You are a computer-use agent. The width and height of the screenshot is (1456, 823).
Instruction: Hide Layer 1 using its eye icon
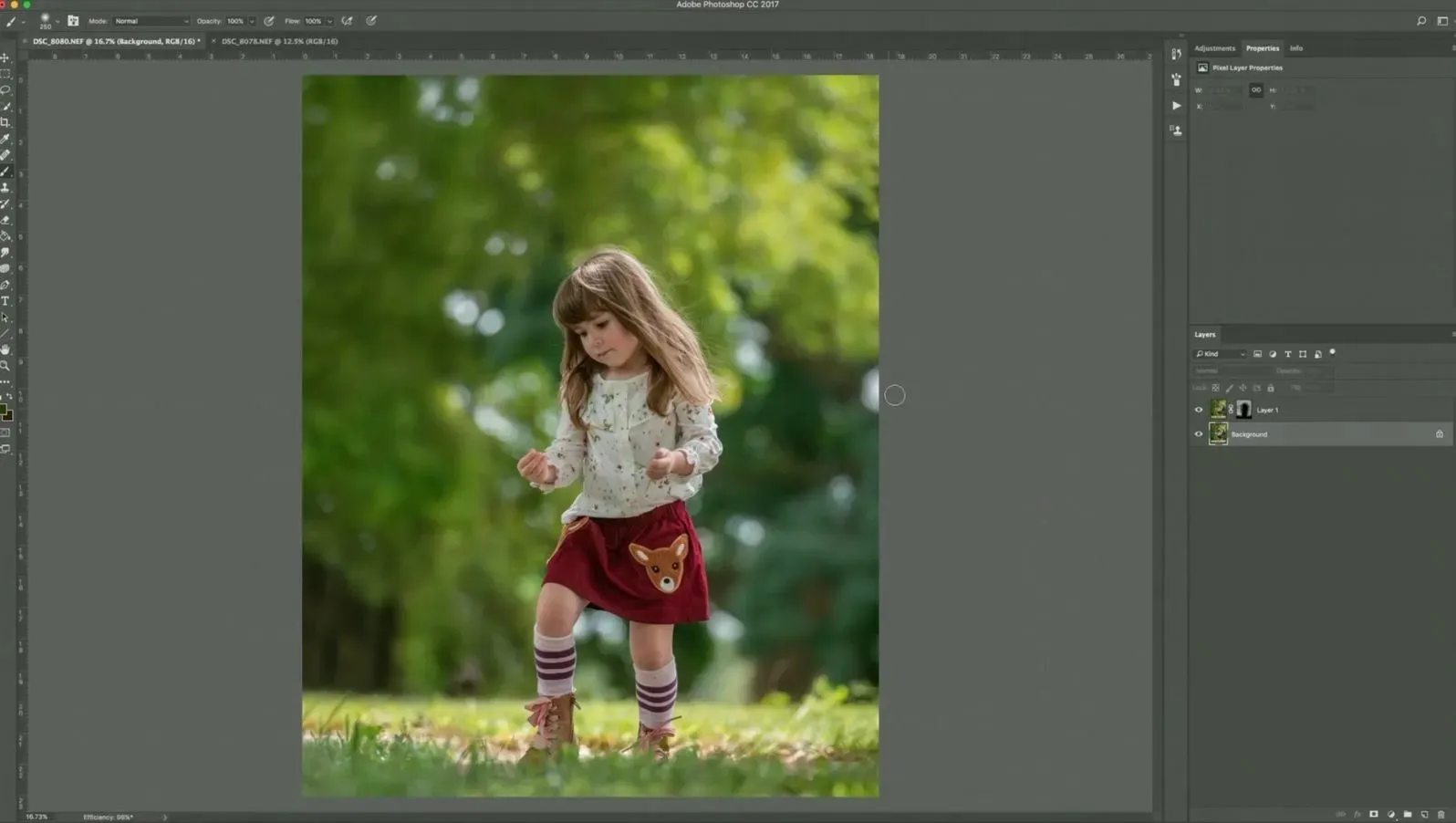(1199, 410)
